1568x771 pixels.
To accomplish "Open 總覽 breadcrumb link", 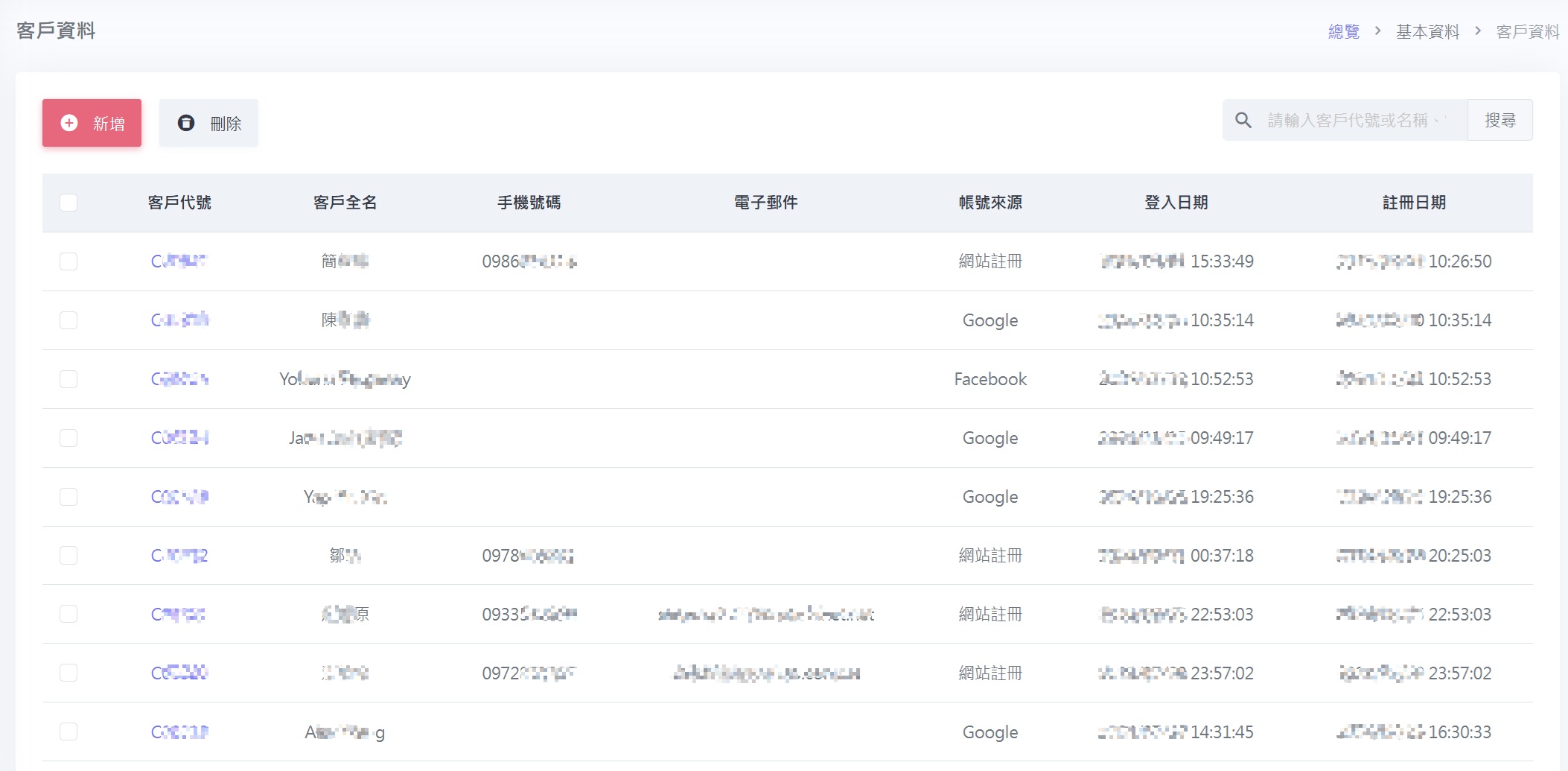I will (1343, 31).
